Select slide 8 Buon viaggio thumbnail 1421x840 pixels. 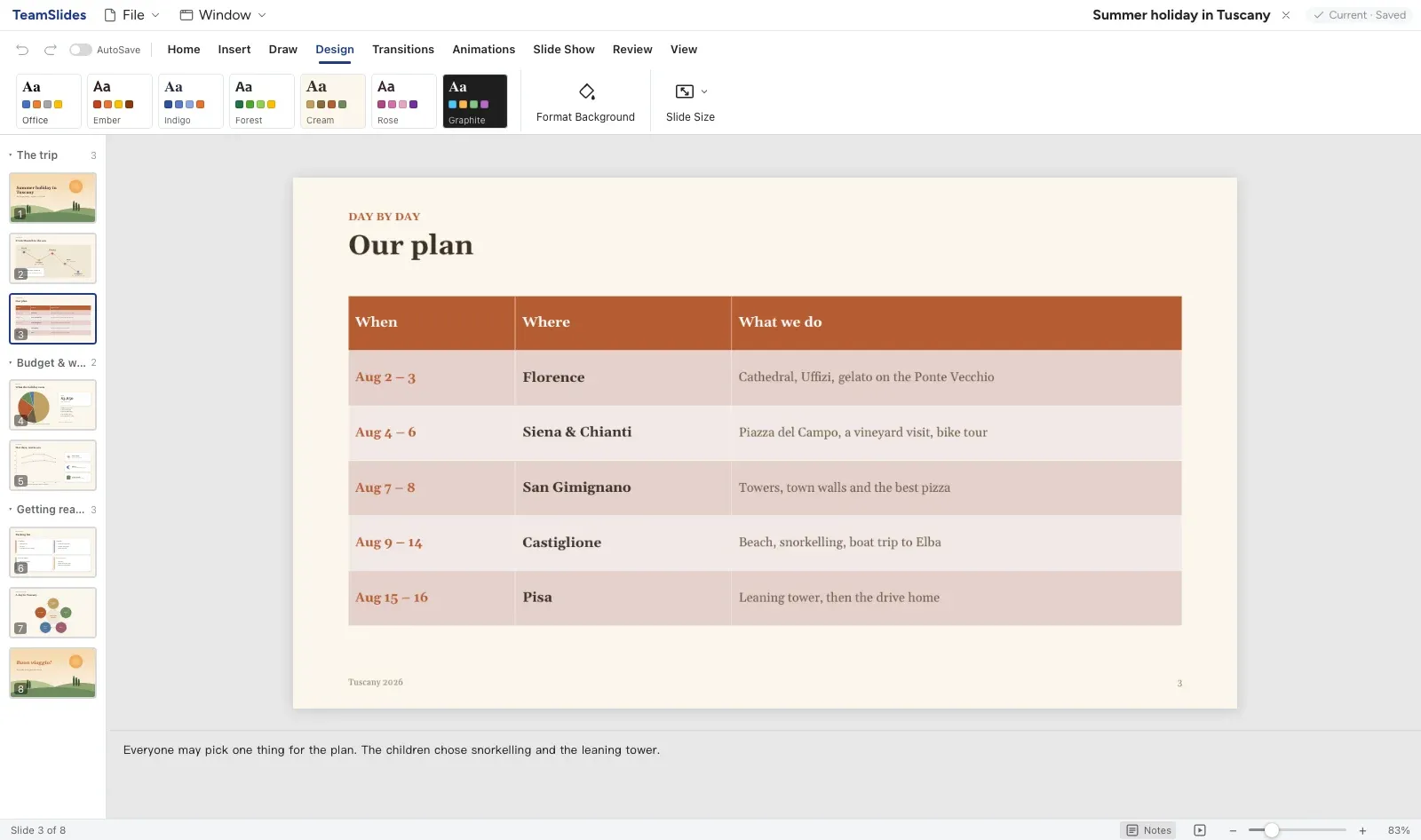coord(52,673)
